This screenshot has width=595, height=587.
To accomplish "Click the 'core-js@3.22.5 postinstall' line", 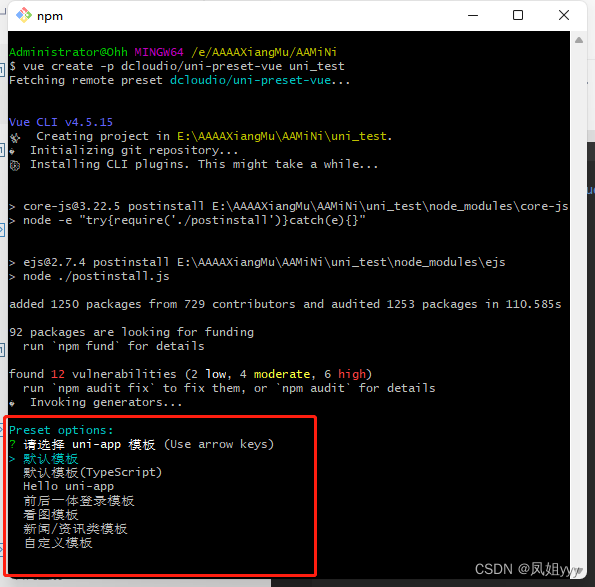I will [x=289, y=206].
